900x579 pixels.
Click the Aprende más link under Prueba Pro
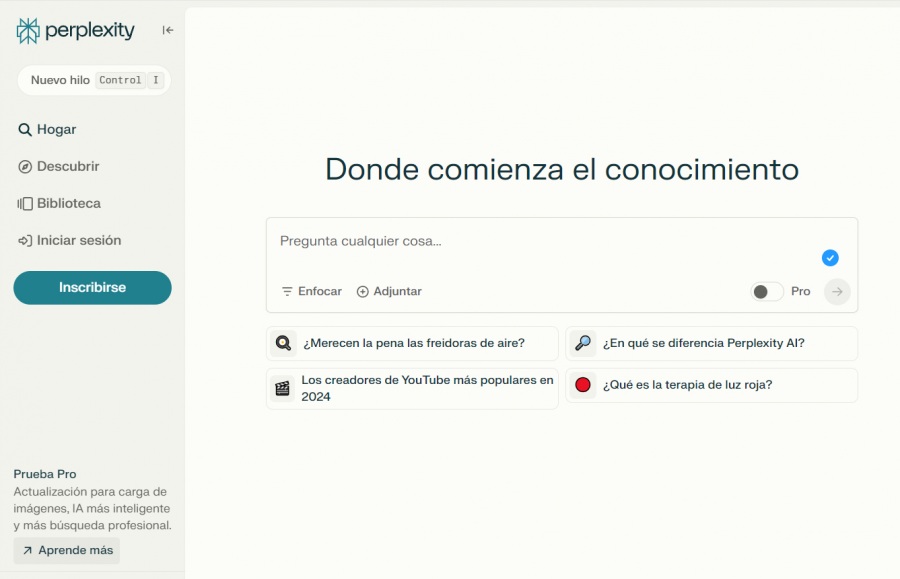coord(66,550)
